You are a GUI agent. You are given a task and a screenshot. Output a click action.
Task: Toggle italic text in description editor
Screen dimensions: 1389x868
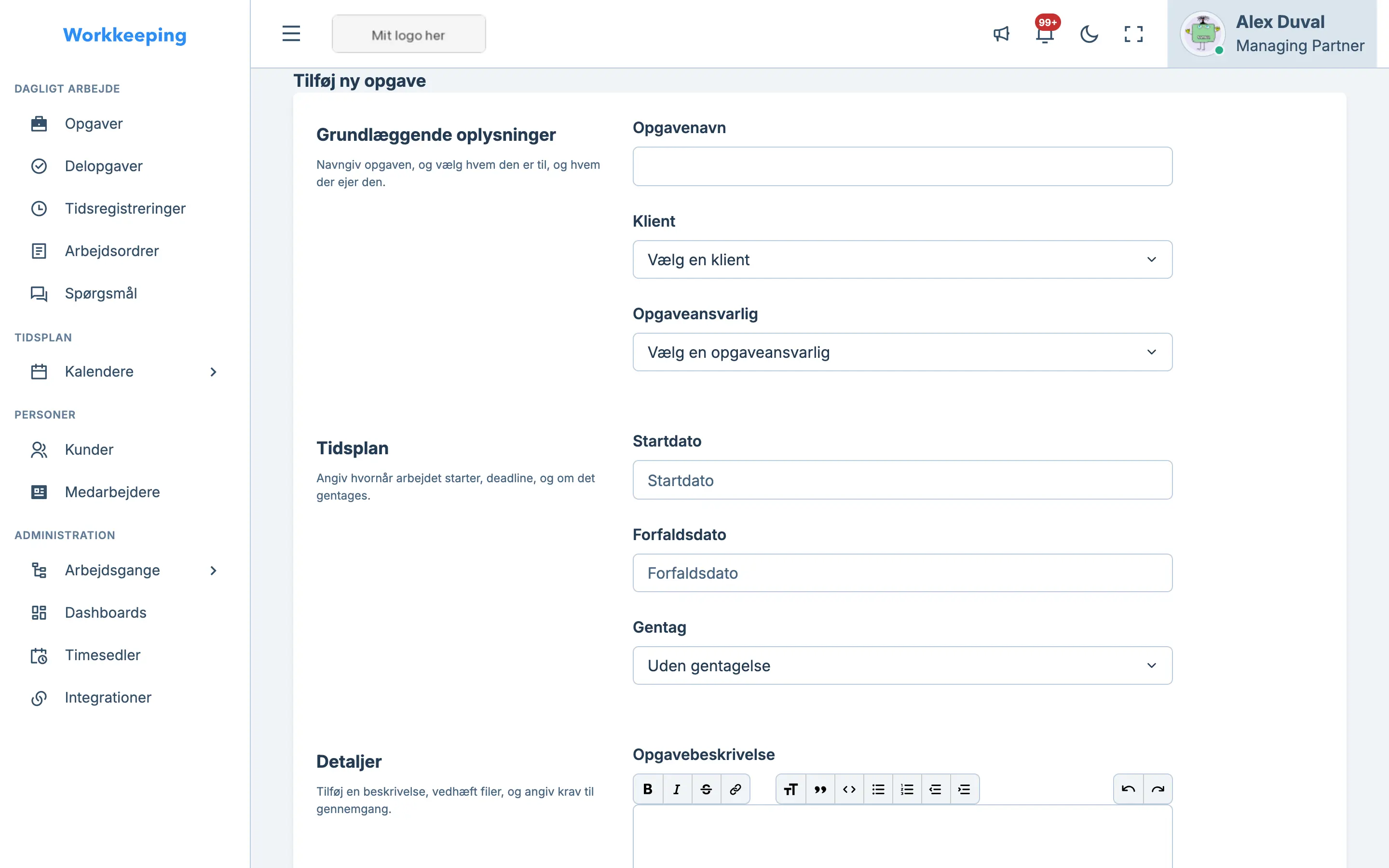[x=677, y=789]
